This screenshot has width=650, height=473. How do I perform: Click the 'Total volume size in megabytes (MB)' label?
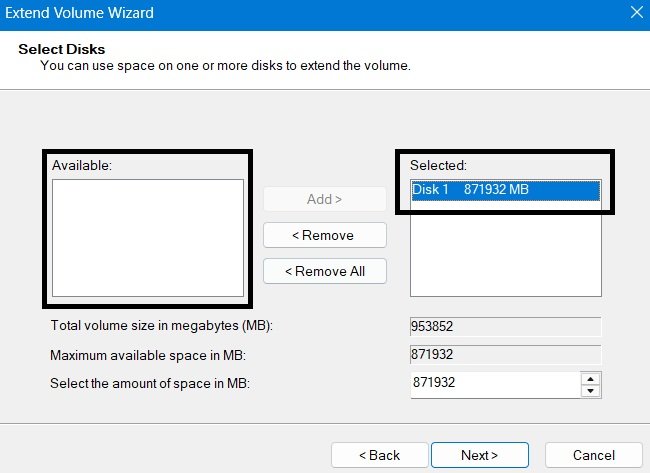[x=162, y=326]
